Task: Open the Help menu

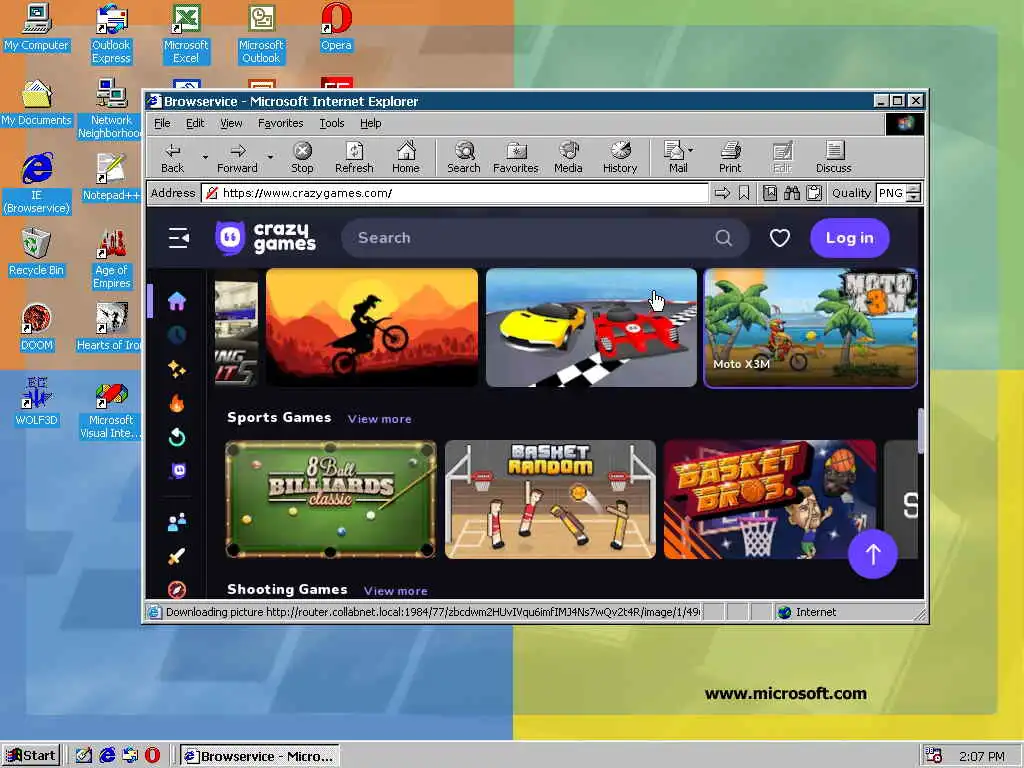Action: (x=370, y=123)
